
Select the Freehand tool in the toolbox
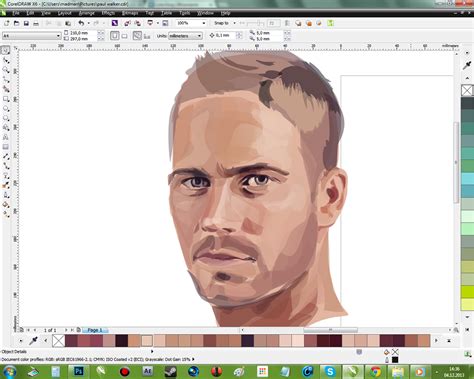(6, 80)
